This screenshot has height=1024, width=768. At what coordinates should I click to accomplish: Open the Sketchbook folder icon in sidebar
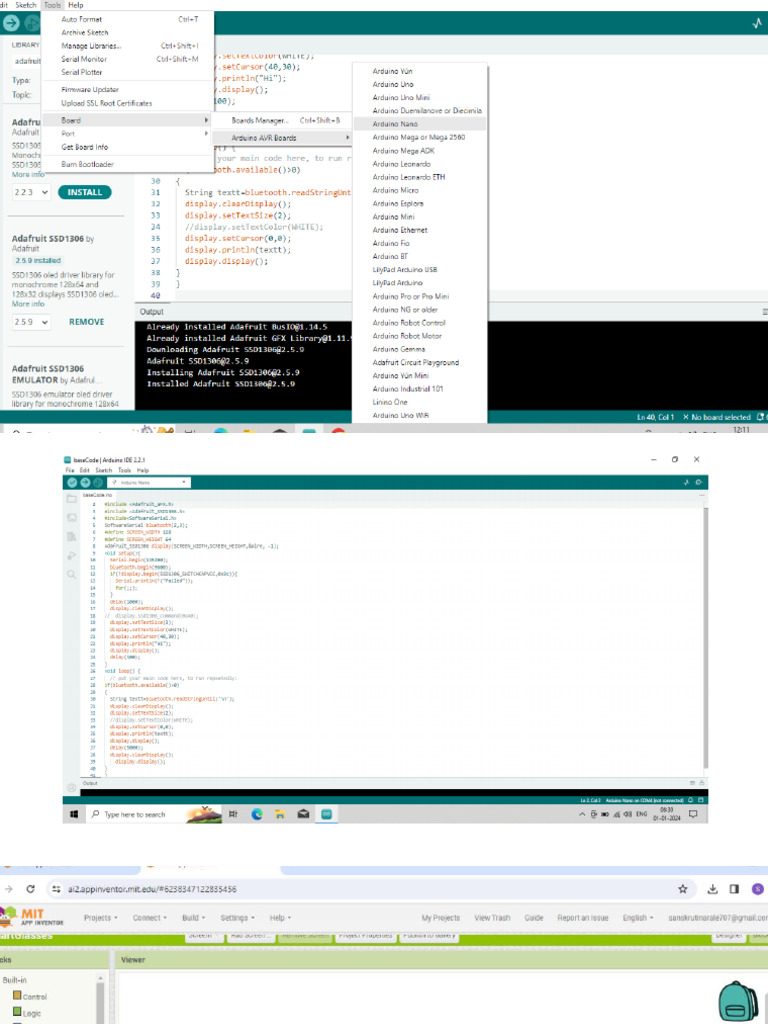click(72, 499)
